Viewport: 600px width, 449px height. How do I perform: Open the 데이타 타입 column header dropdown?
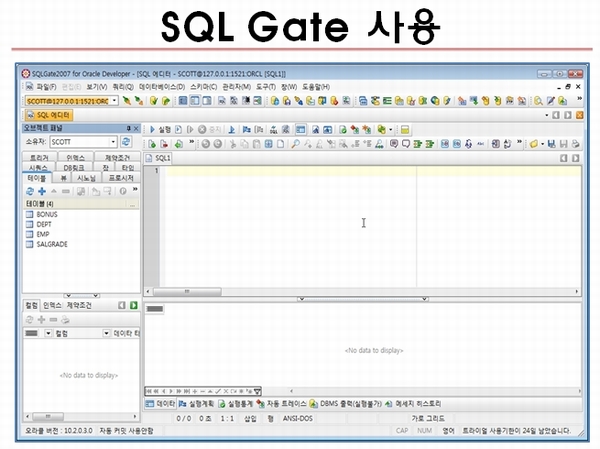point(106,333)
